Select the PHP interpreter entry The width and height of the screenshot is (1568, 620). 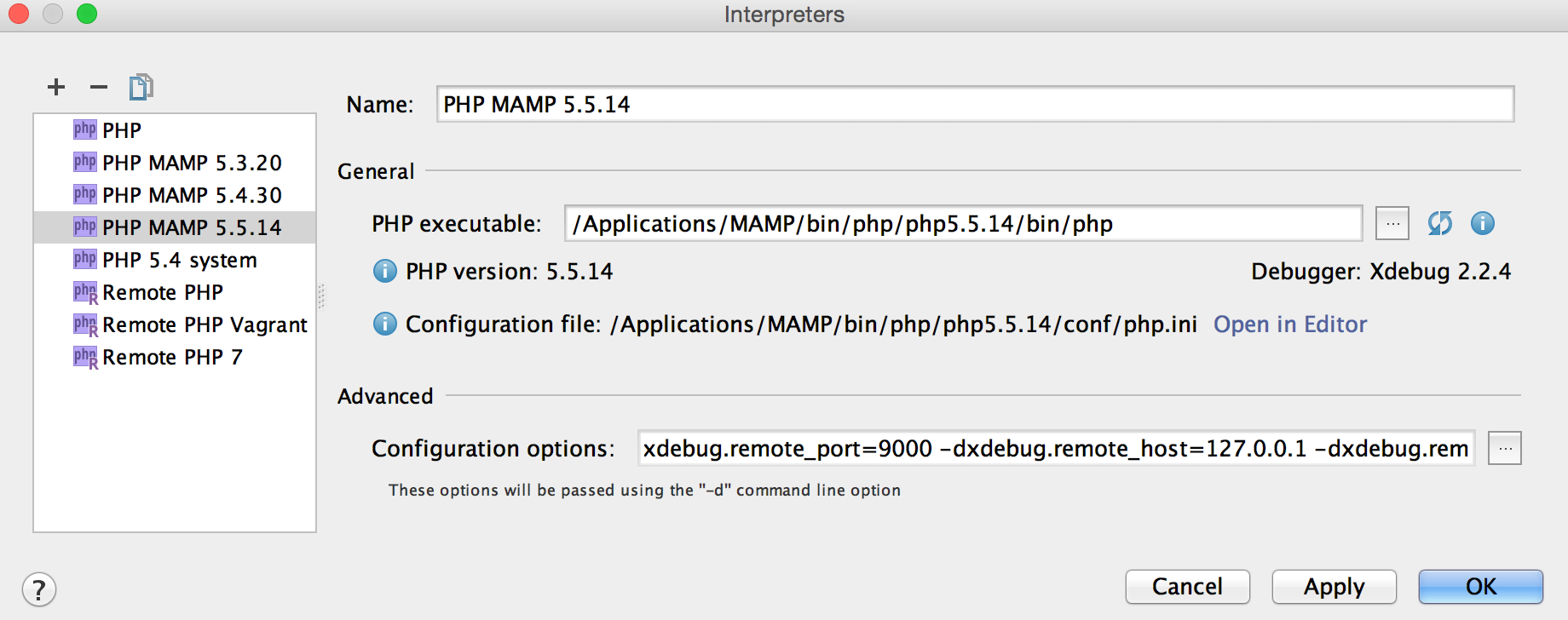175,130
